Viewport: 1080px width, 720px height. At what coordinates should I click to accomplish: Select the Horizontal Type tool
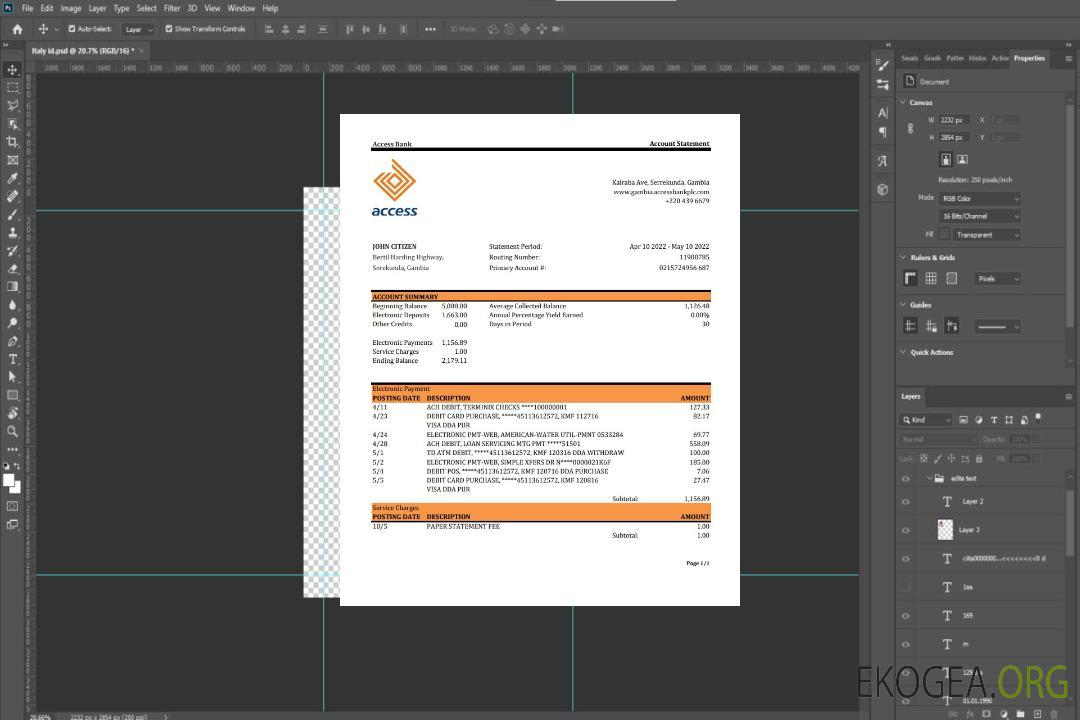pos(12,359)
